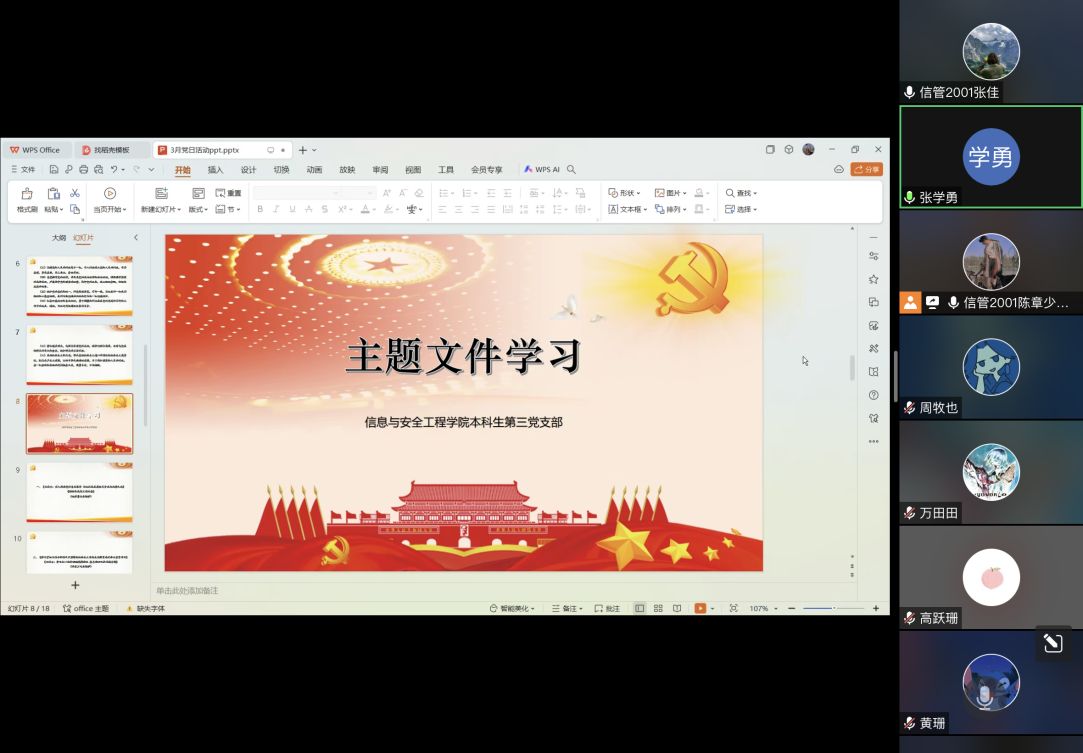The height and width of the screenshot is (753, 1083).
Task: Open the Animation (动画) ribbon tab
Action: 314,170
